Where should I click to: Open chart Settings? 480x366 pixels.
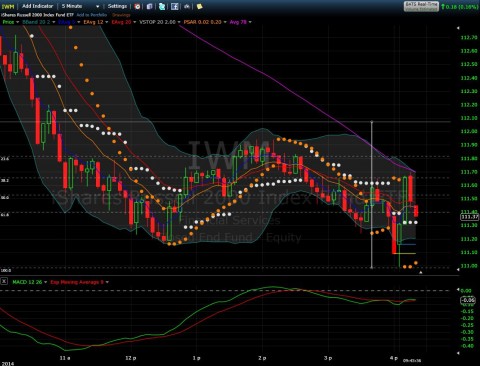tap(117, 6)
